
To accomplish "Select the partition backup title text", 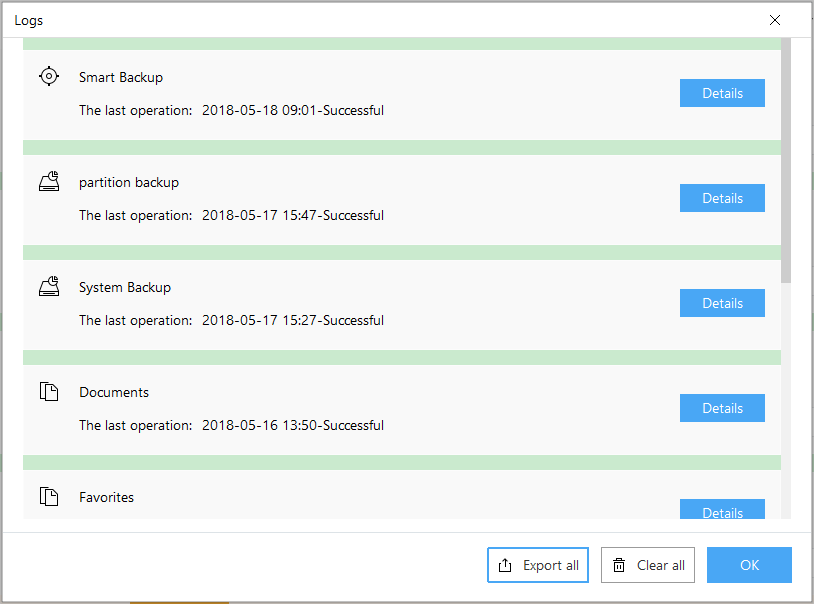I will tap(129, 183).
